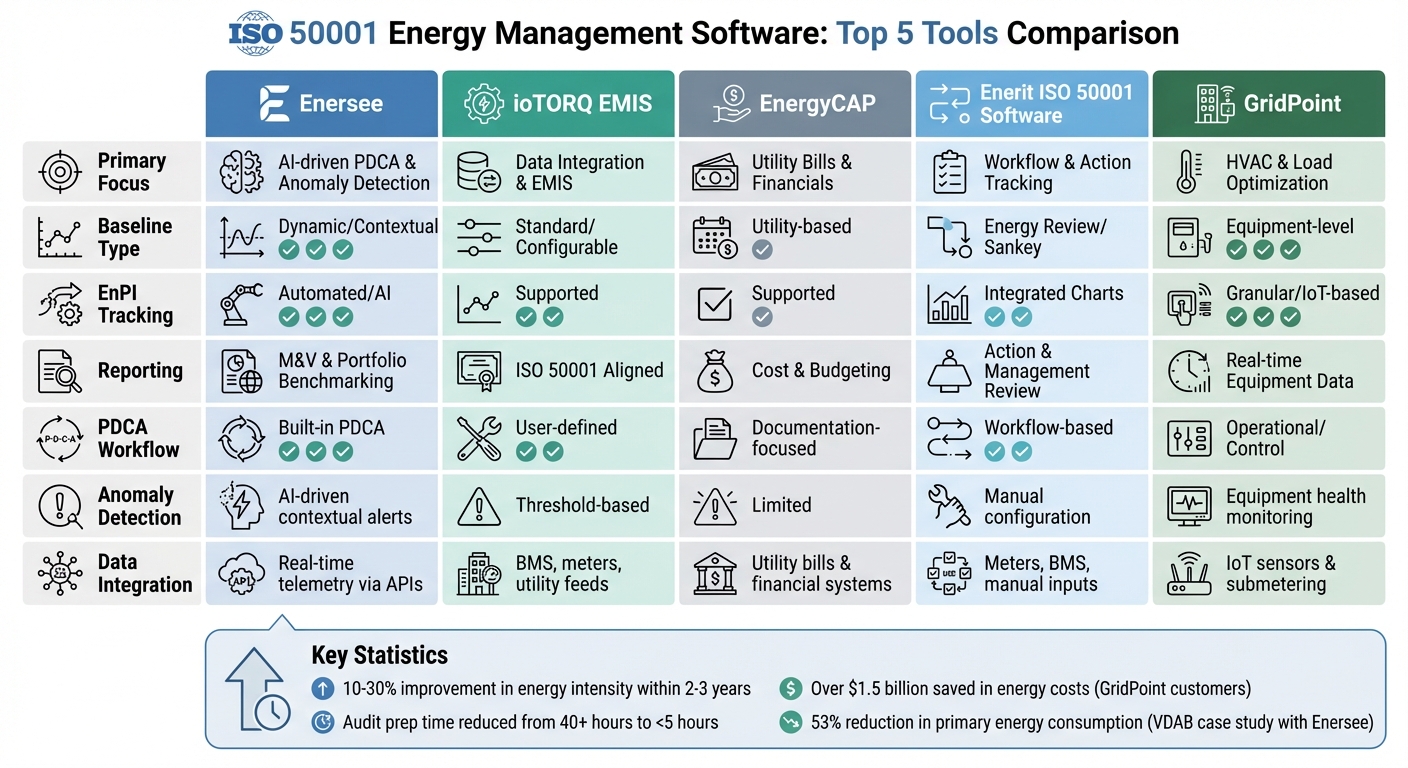Viewport: 1408px width, 768px height.
Task: Click the Baseline Type chart icon
Action: pyautogui.click(x=59, y=238)
